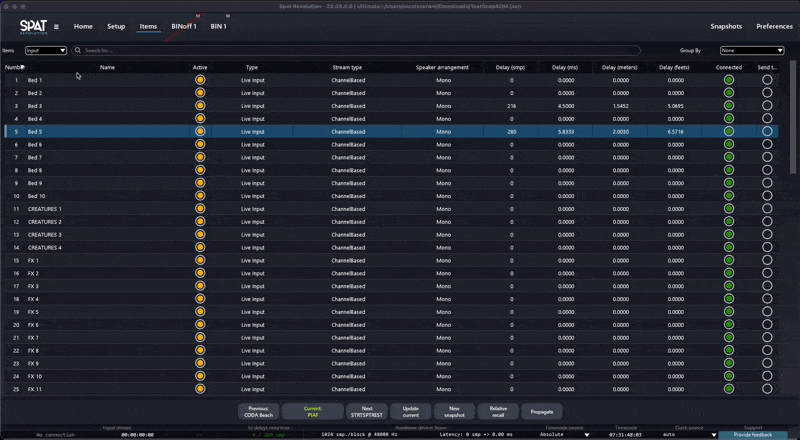Screen dimensions: 800x440
Task: Toggle Active state of CREATURES 1
Action: (200, 209)
